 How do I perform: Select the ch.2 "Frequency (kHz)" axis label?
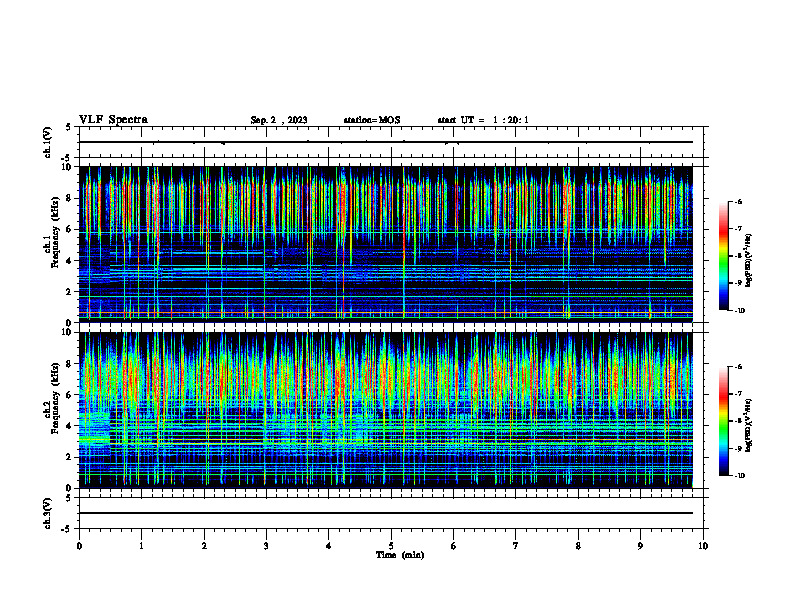[x=55, y=398]
